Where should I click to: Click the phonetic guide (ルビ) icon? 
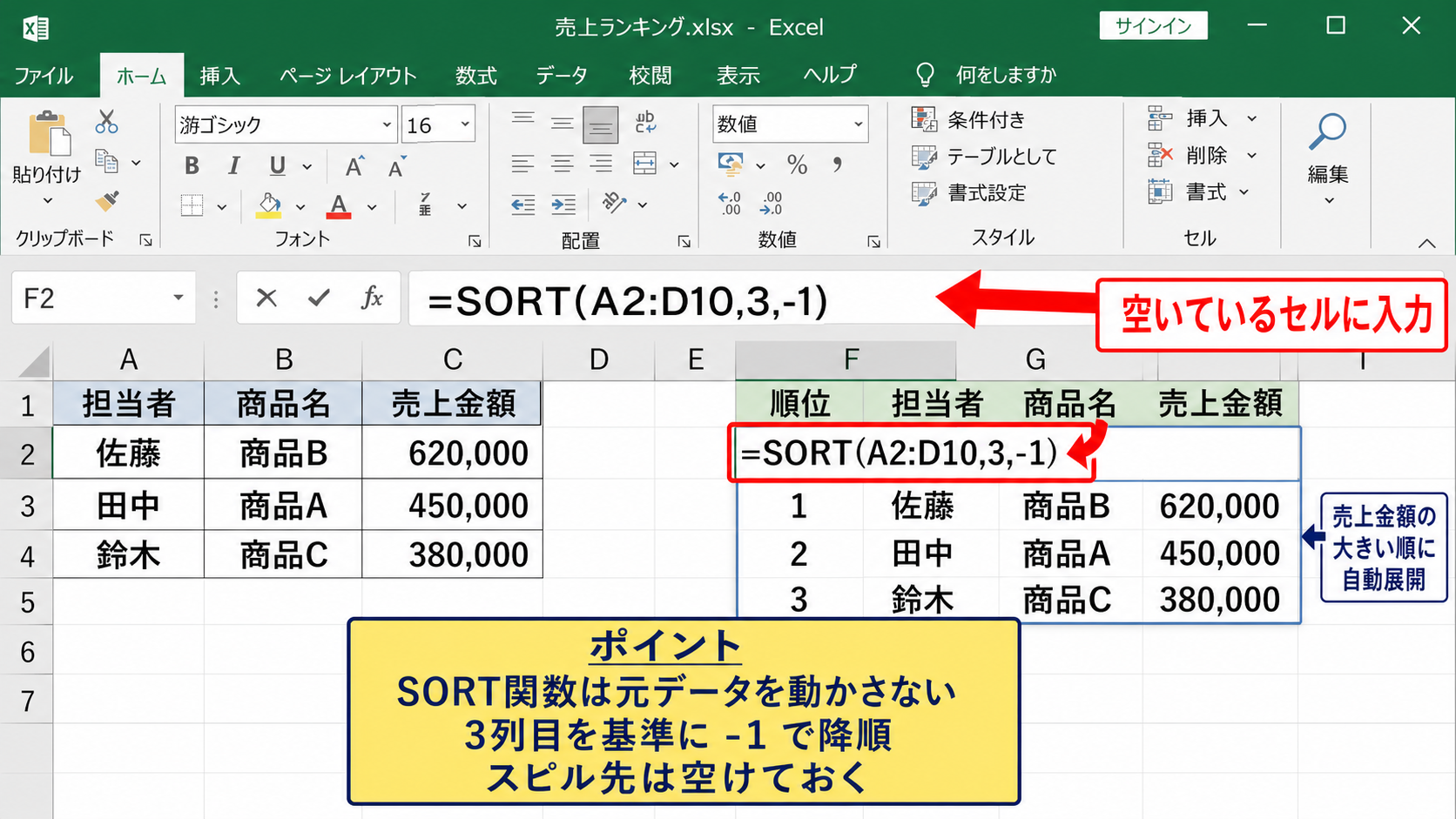click(425, 205)
